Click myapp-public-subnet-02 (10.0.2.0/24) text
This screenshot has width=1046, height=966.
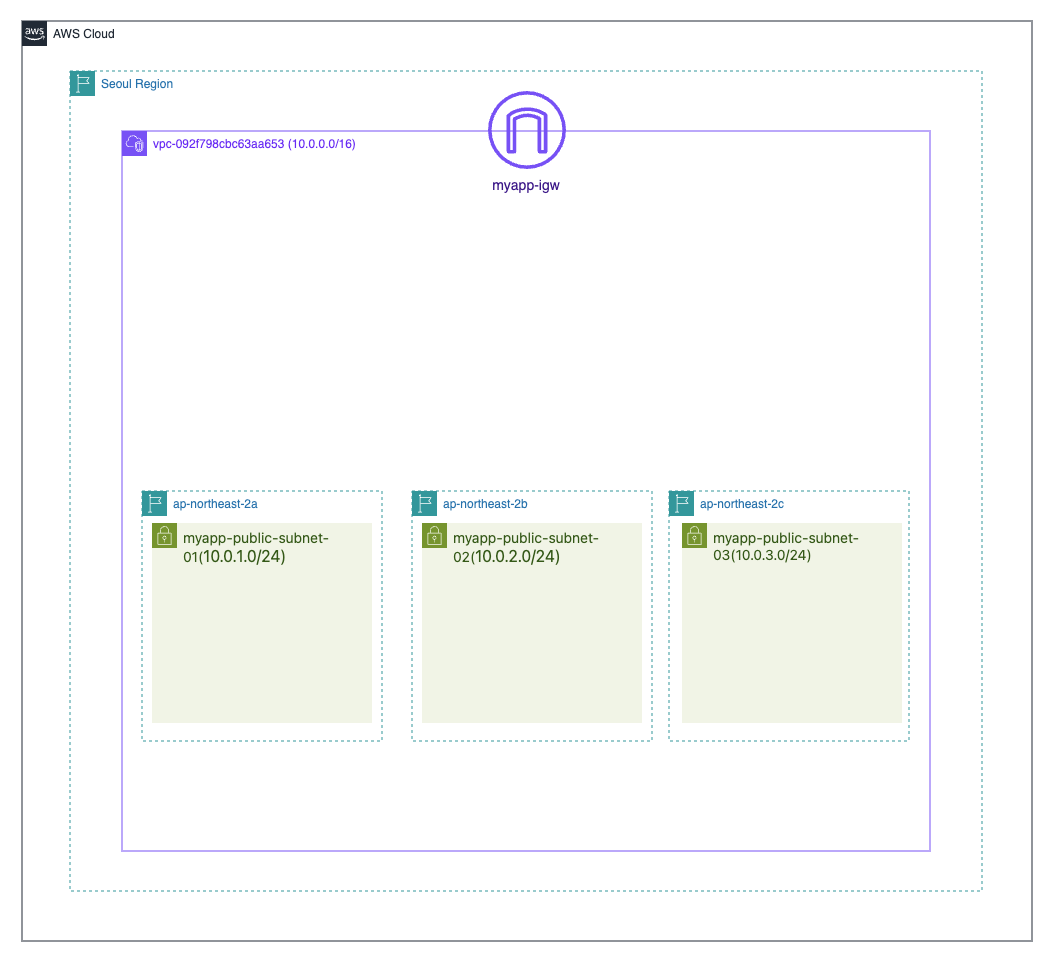click(526, 547)
